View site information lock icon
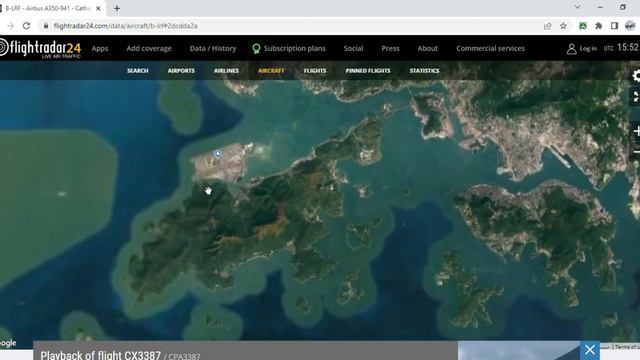Viewport: 640px width, 360px height. coord(46,26)
